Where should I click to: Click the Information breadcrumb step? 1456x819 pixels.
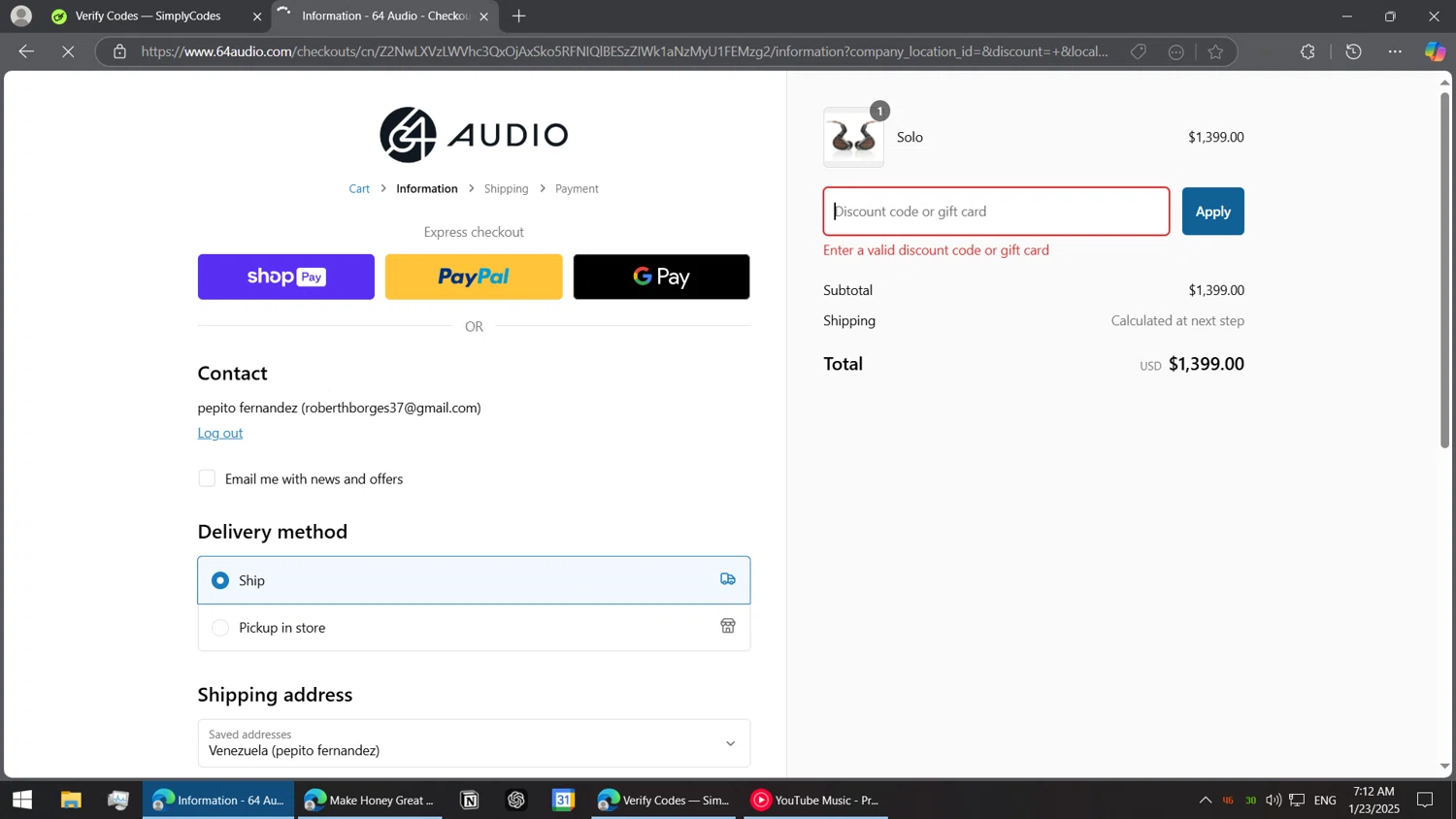[427, 189]
